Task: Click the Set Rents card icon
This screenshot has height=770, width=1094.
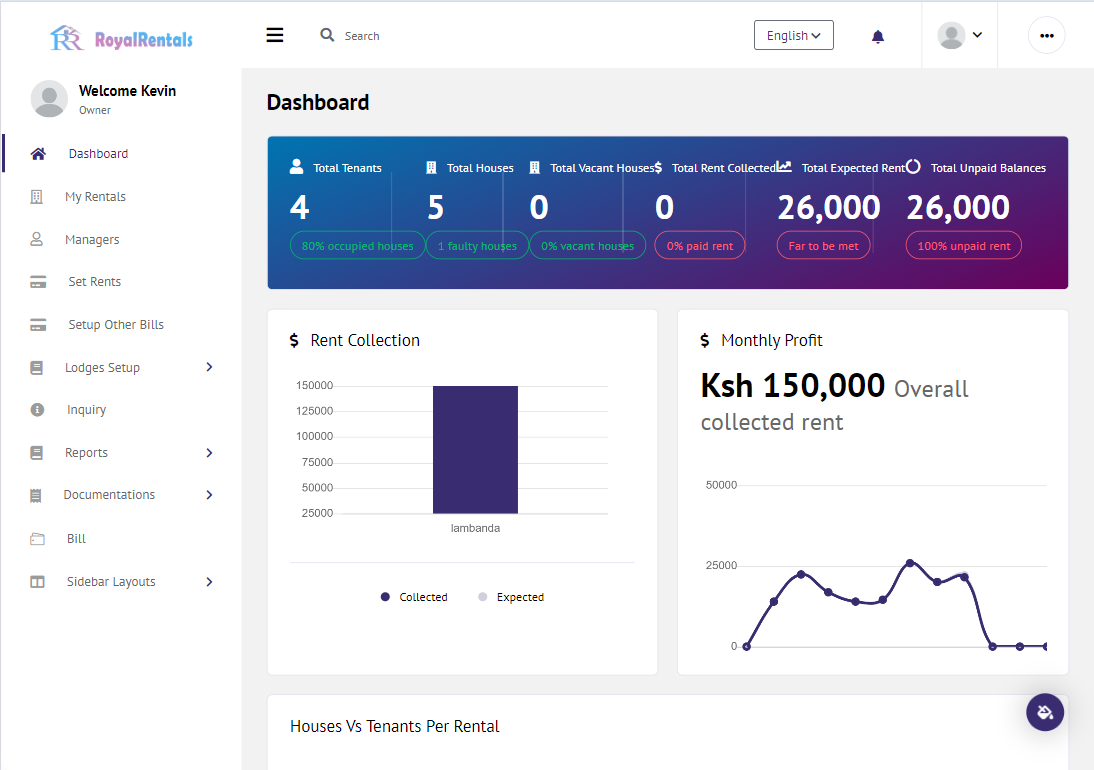Action: [x=38, y=282]
